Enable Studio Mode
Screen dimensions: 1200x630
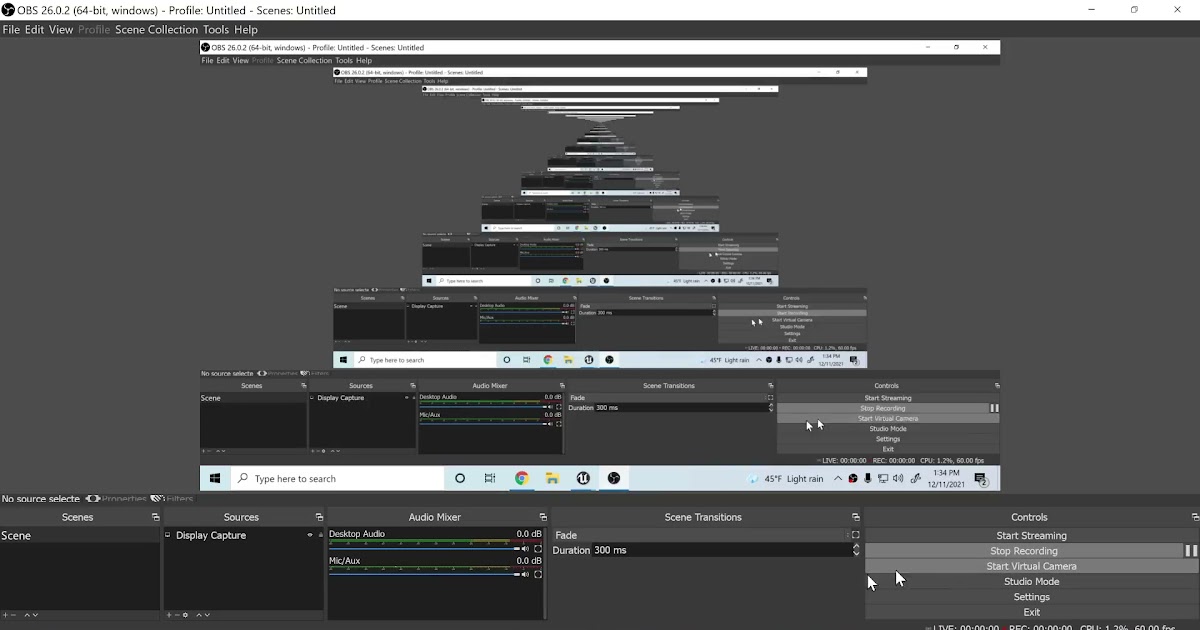click(x=1031, y=582)
